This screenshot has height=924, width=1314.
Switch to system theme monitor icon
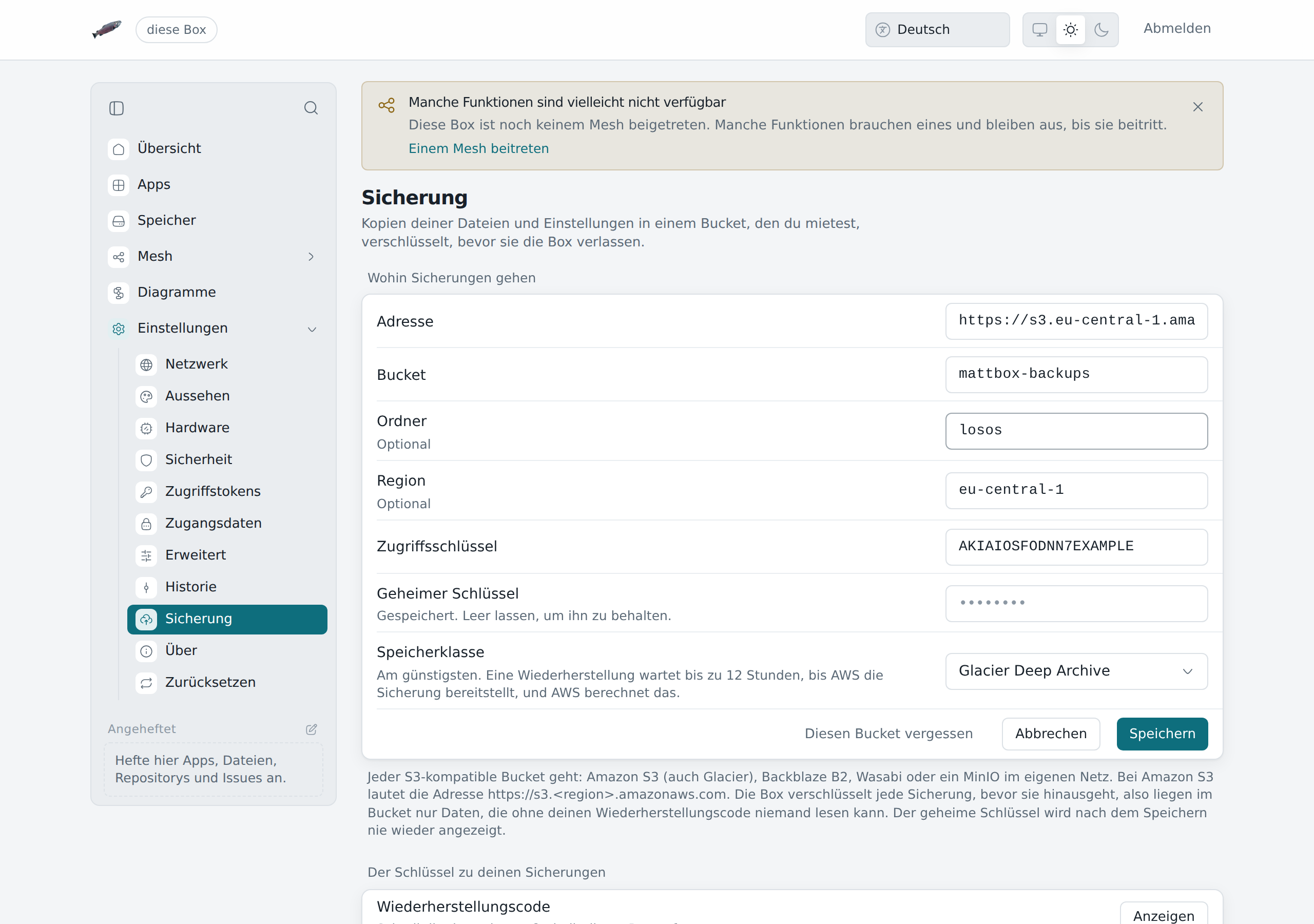pyautogui.click(x=1040, y=30)
